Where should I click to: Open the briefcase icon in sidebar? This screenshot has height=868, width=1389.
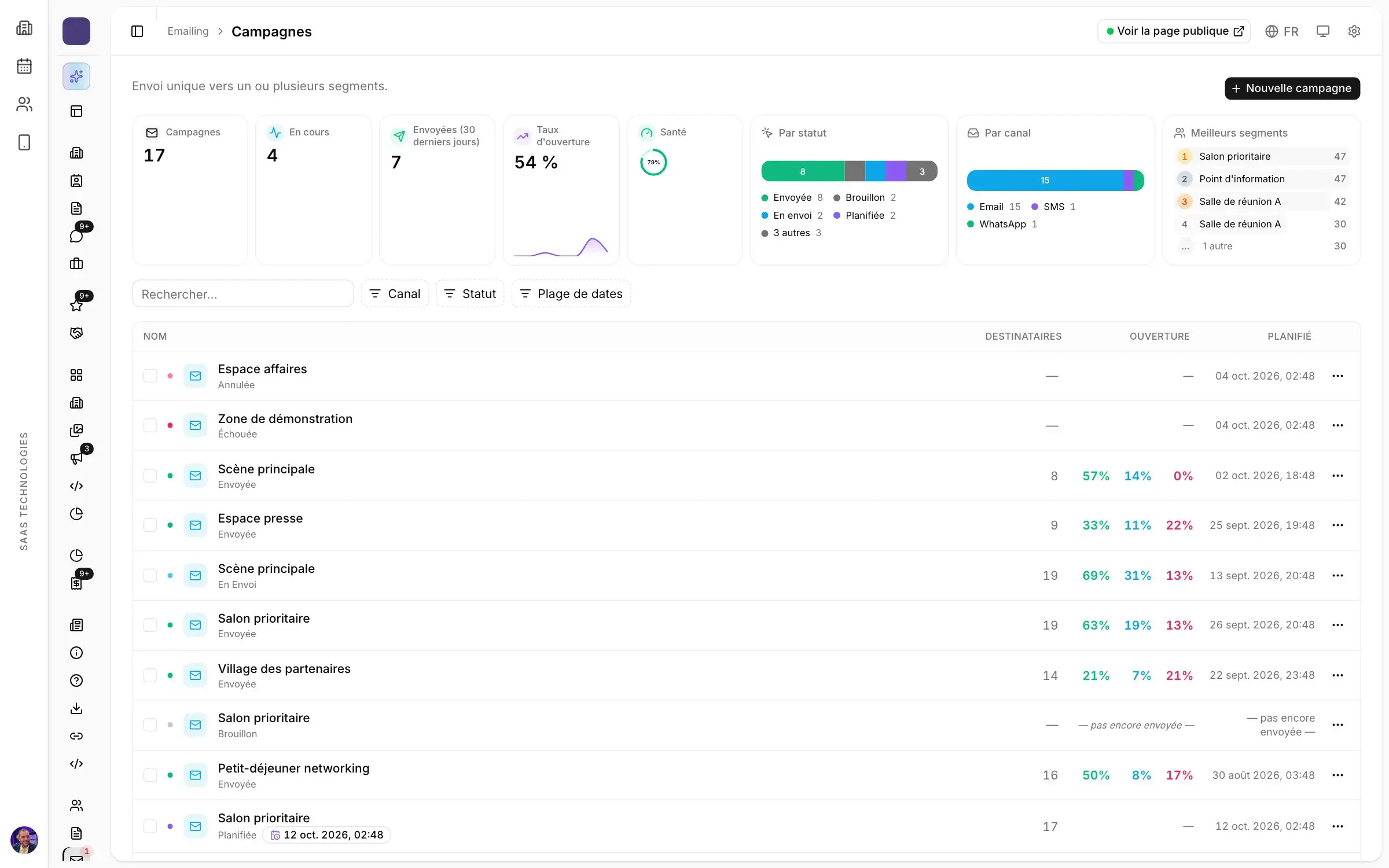pyautogui.click(x=76, y=263)
